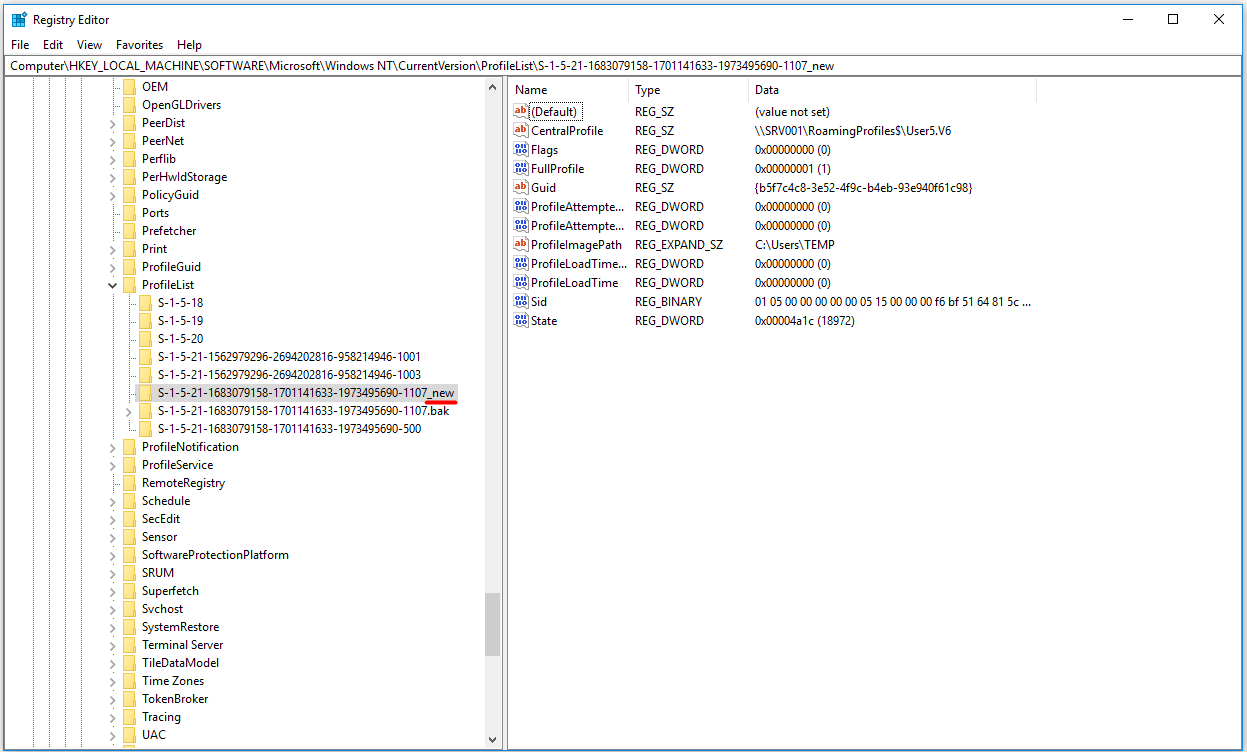This screenshot has height=752, width=1247.
Task: Click the SRUM folder icon
Action: (129, 573)
